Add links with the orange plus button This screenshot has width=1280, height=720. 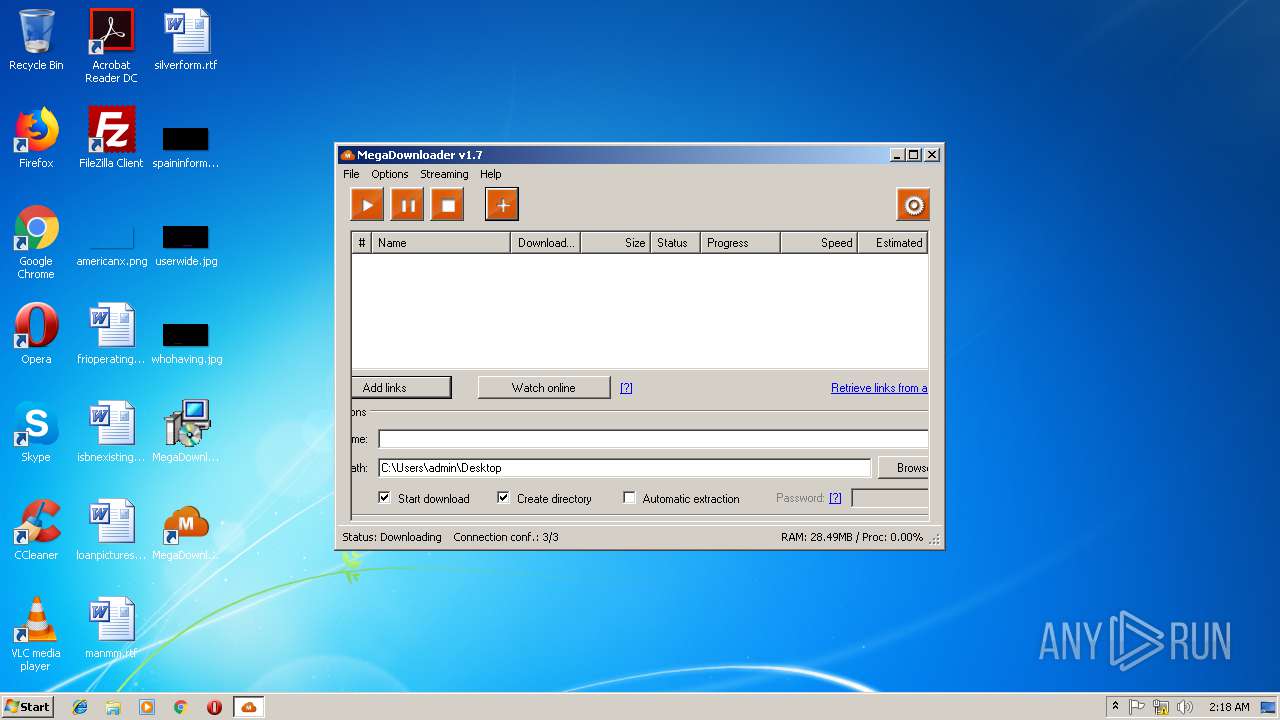(502, 205)
